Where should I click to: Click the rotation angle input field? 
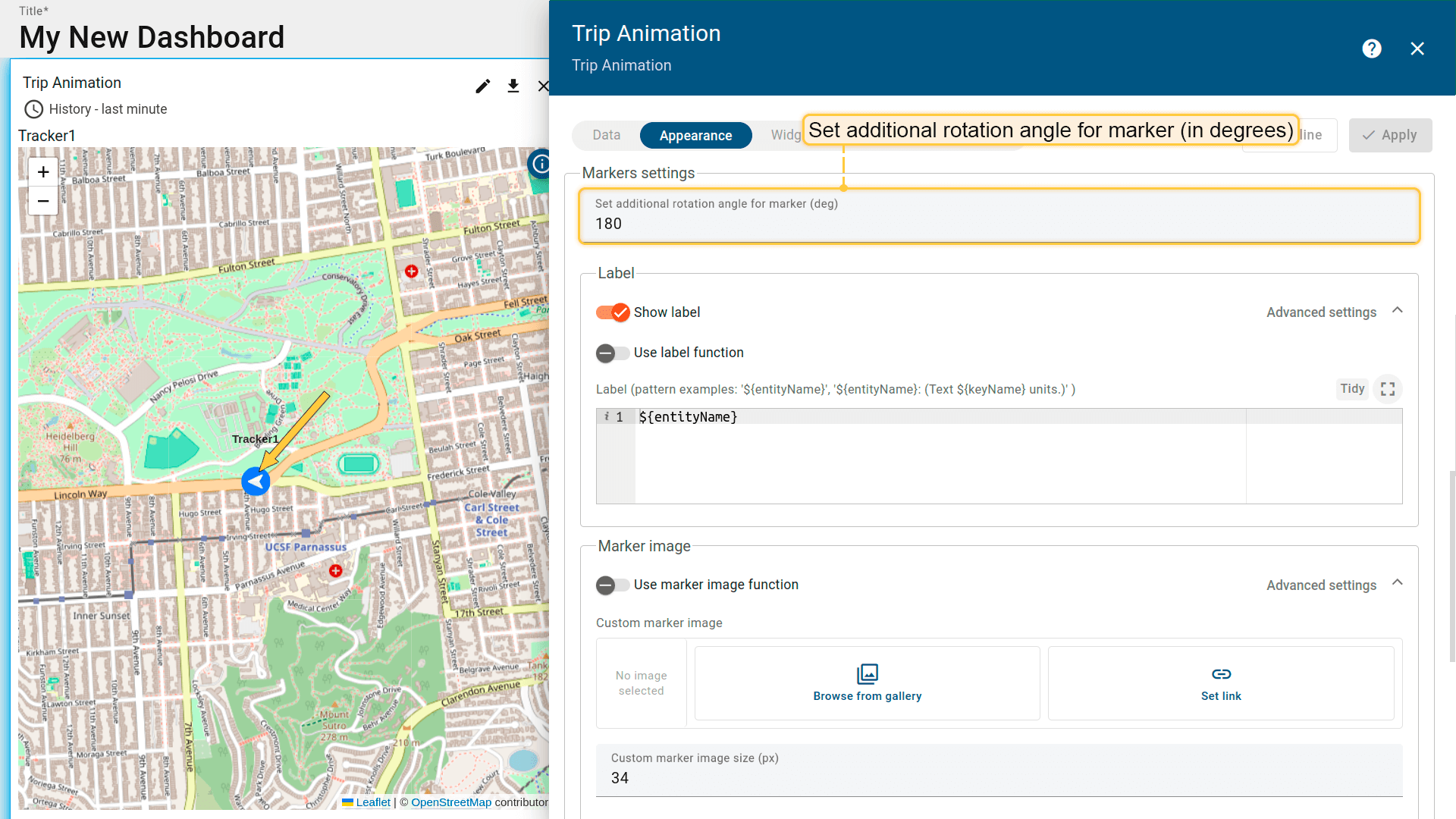[x=999, y=216]
